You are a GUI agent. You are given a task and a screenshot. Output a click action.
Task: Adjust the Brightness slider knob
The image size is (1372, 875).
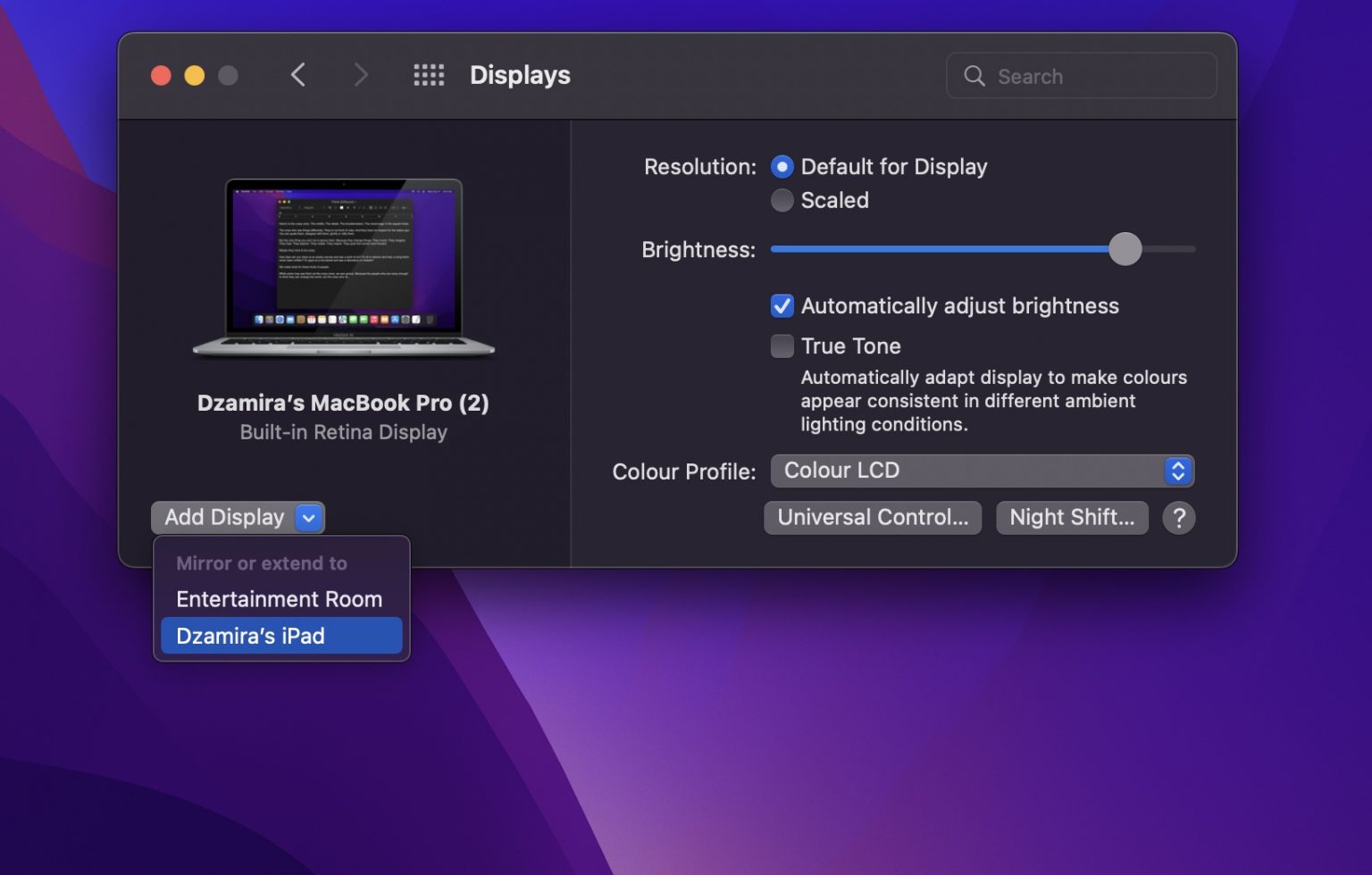1125,250
